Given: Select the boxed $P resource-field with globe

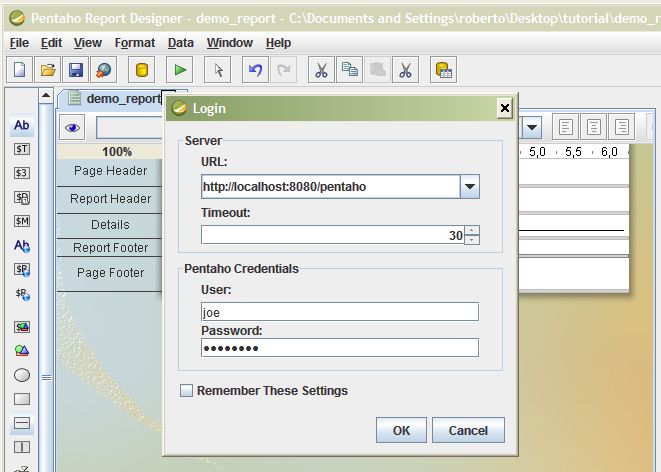Looking at the screenshot, I should click(x=21, y=269).
